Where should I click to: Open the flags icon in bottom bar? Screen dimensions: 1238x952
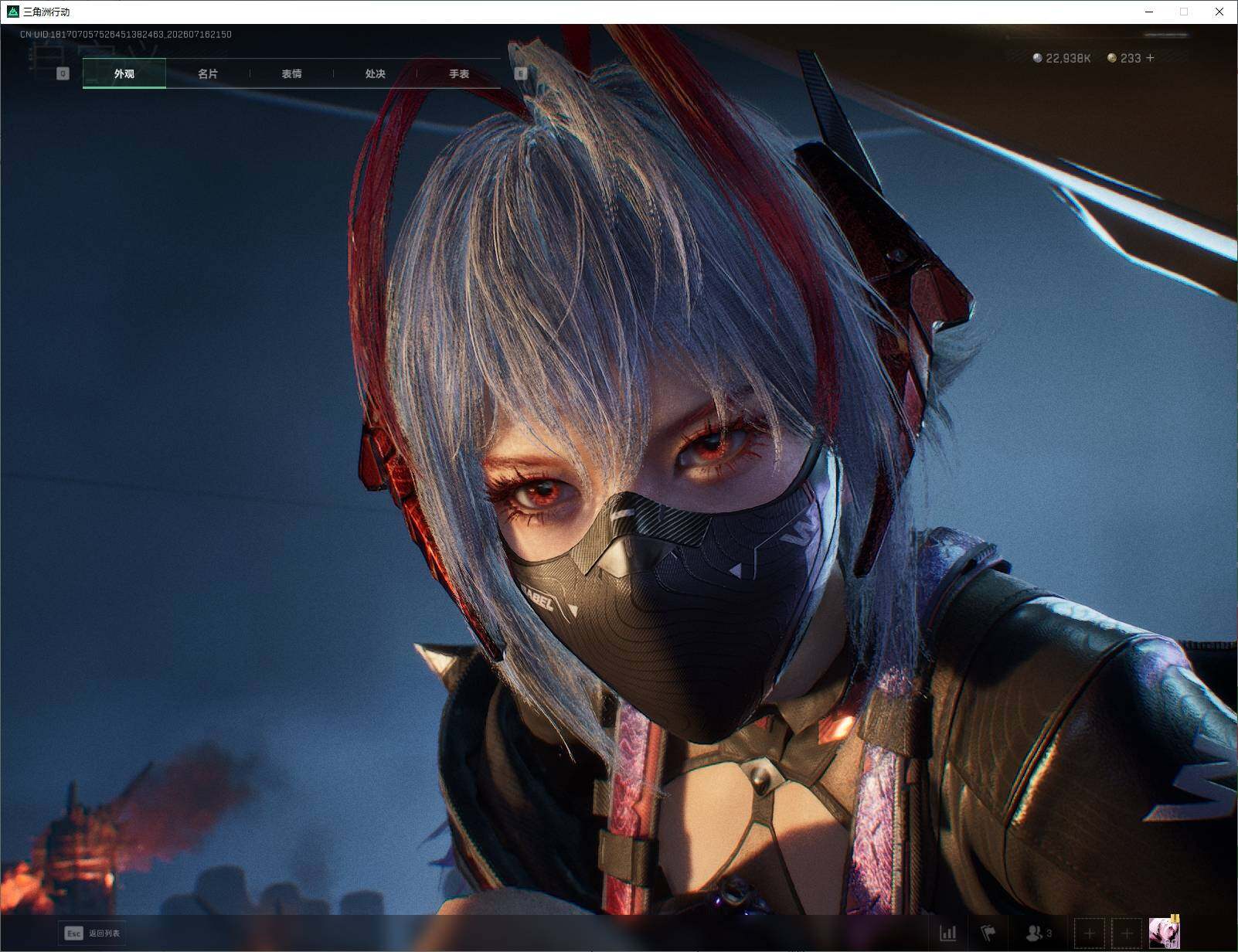[x=988, y=933]
